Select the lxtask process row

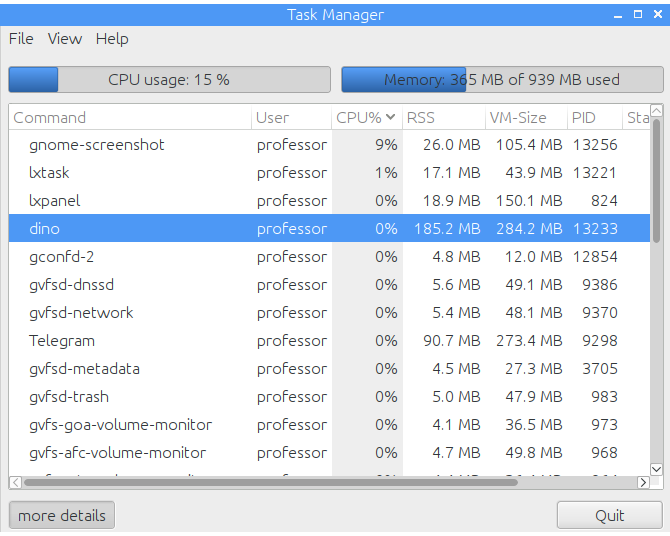point(329,173)
